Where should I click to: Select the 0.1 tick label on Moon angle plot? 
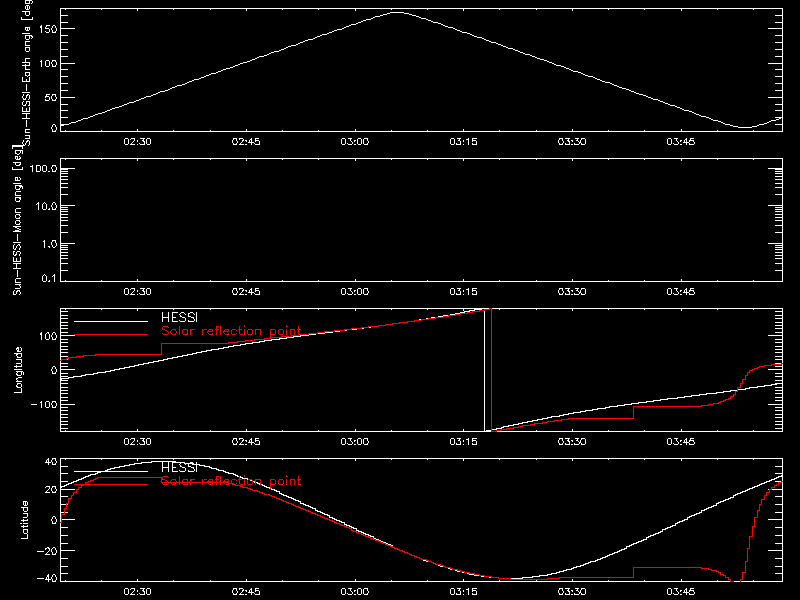[49, 279]
